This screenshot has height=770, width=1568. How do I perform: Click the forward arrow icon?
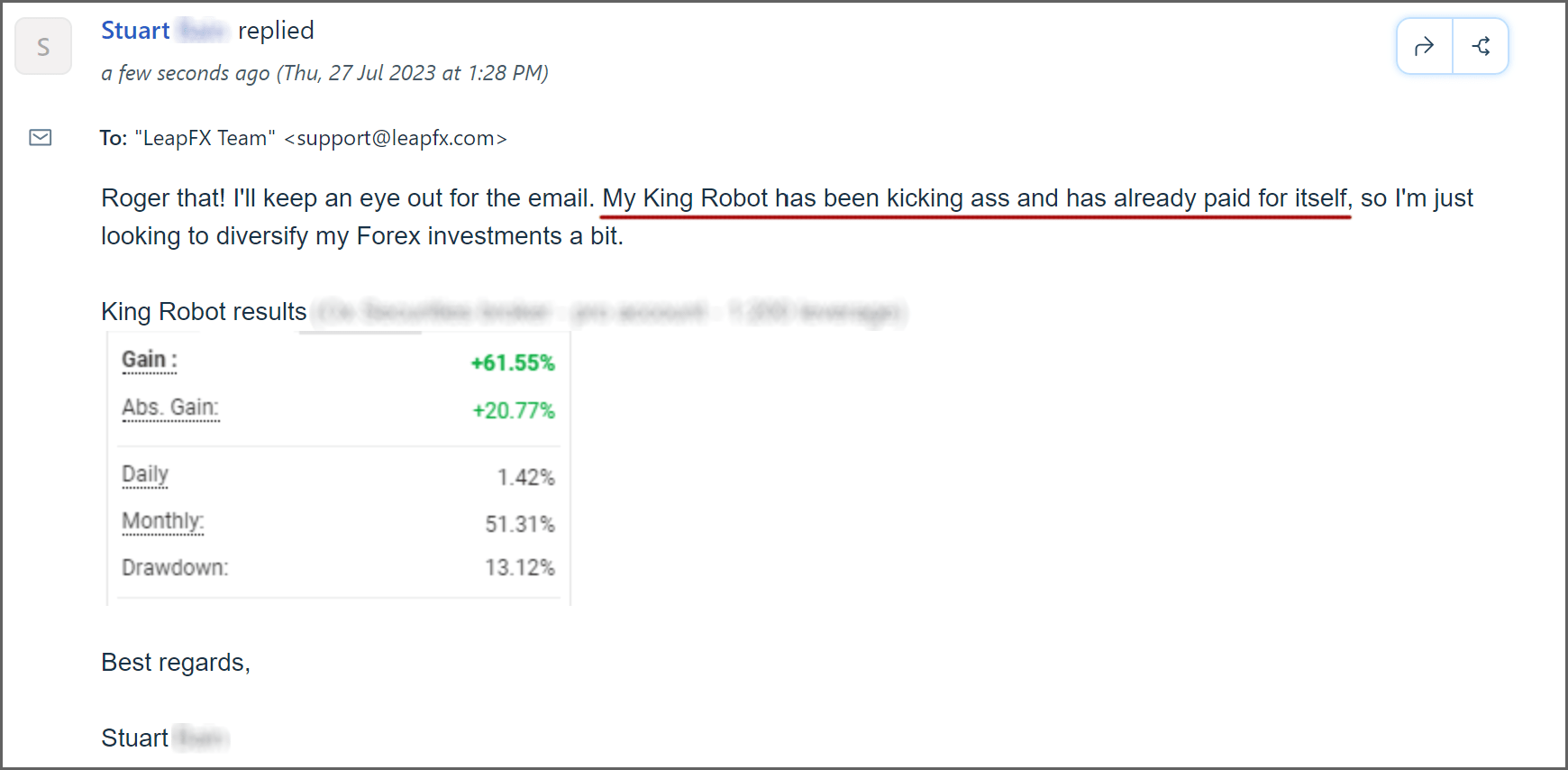(x=1424, y=47)
